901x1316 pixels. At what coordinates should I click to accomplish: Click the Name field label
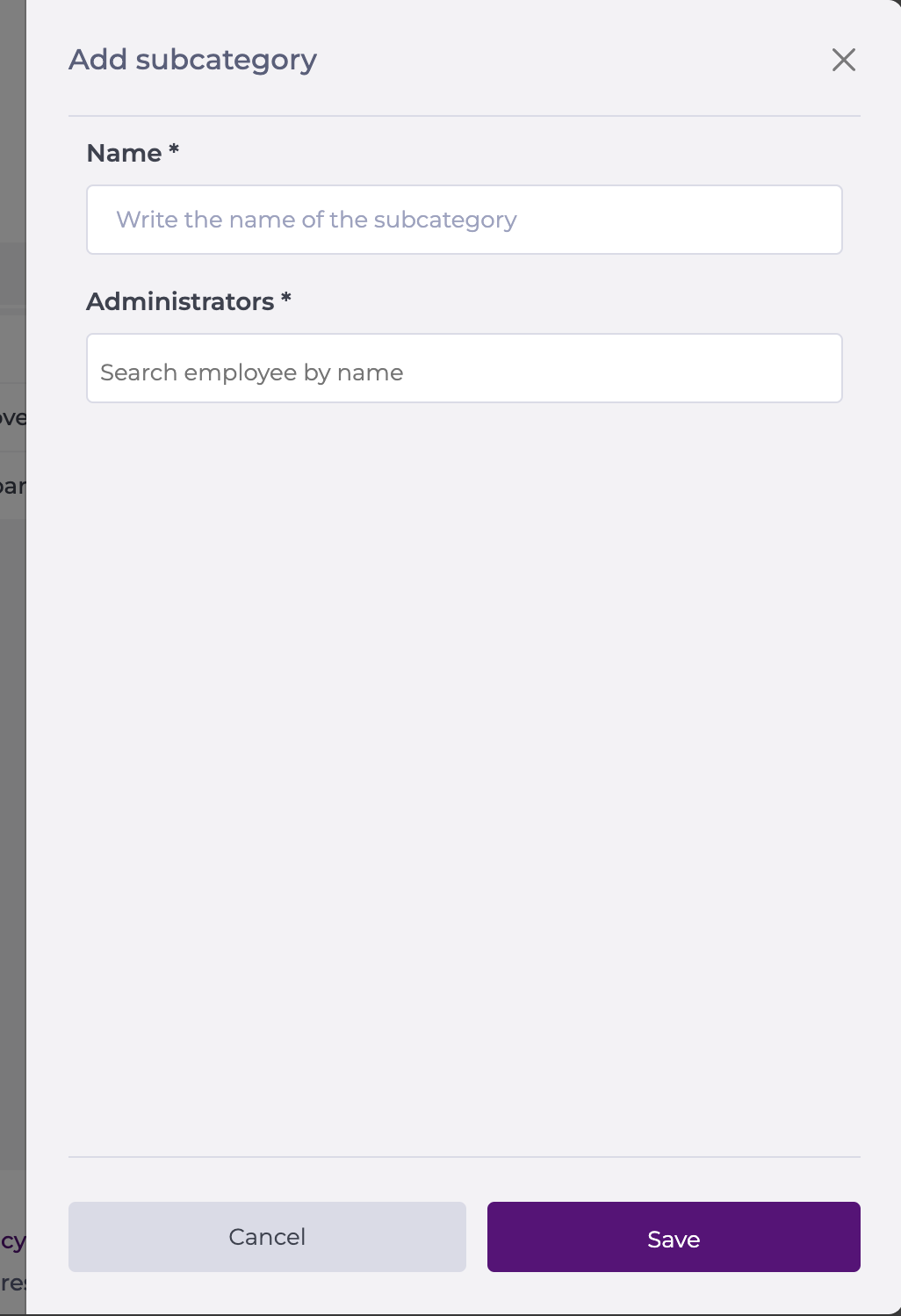click(x=124, y=154)
